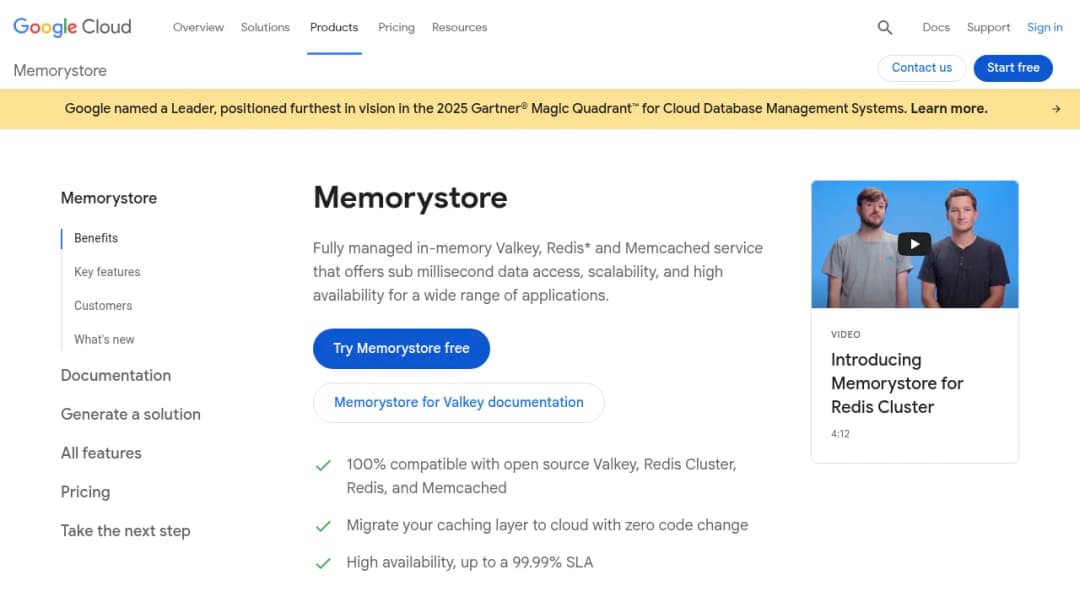Screen dimensions: 1080x608
Task: Open Generate a solution in sidebar
Action: [x=130, y=414]
